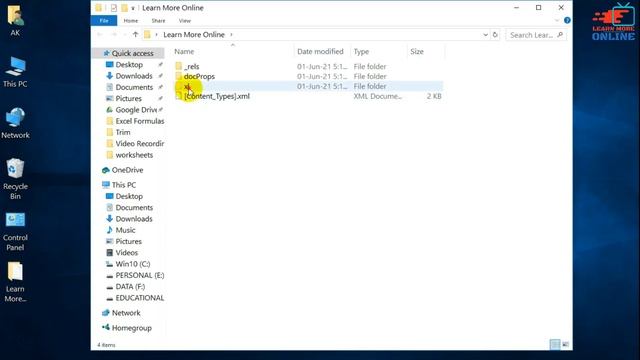Click Properties icon in title bar quick access
The image size is (640, 360).
[x=113, y=8]
